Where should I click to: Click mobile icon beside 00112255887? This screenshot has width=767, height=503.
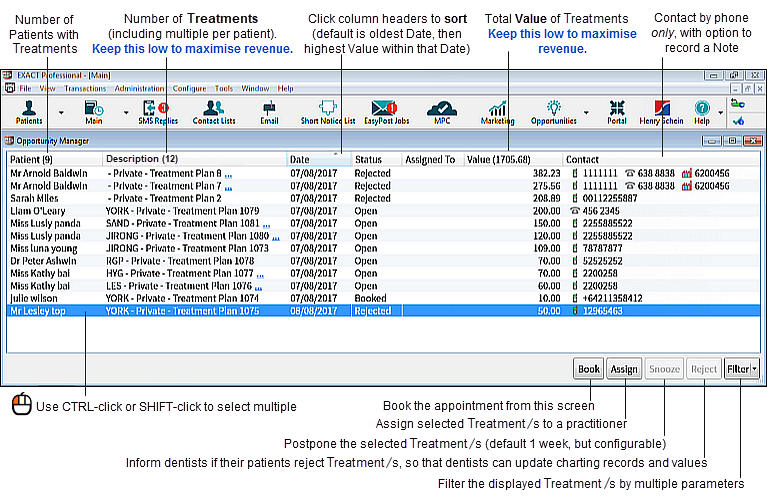tap(575, 198)
